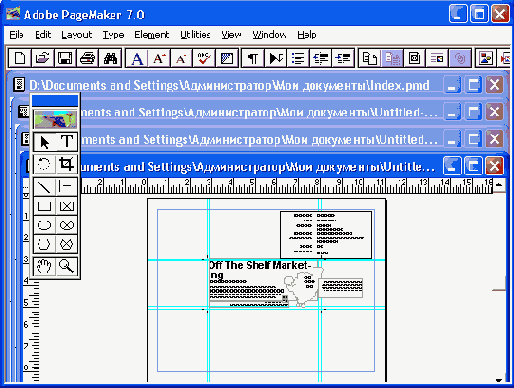Click the Insert Pages toolbar icon
The width and height of the screenshot is (514, 388).
pos(370,58)
